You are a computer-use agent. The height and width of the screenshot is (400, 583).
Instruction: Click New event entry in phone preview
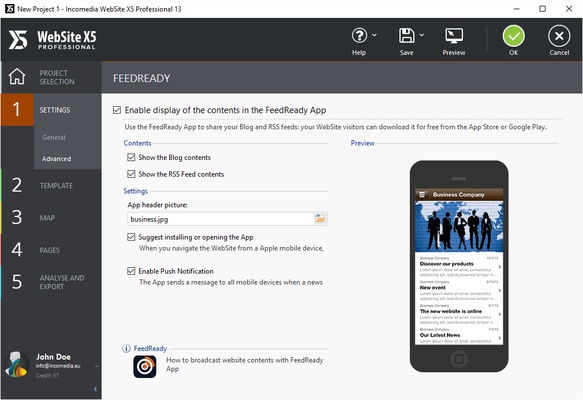(459, 291)
